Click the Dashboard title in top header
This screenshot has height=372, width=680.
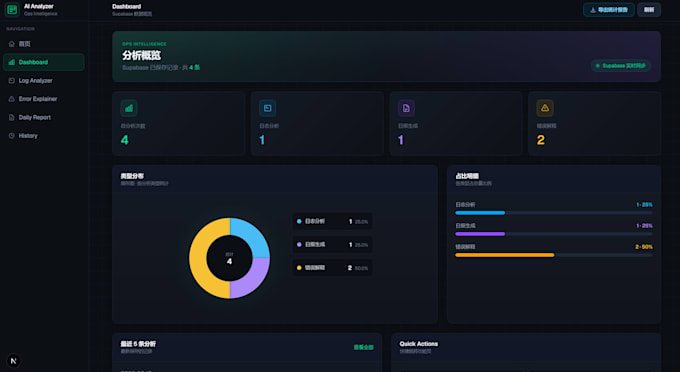click(127, 7)
